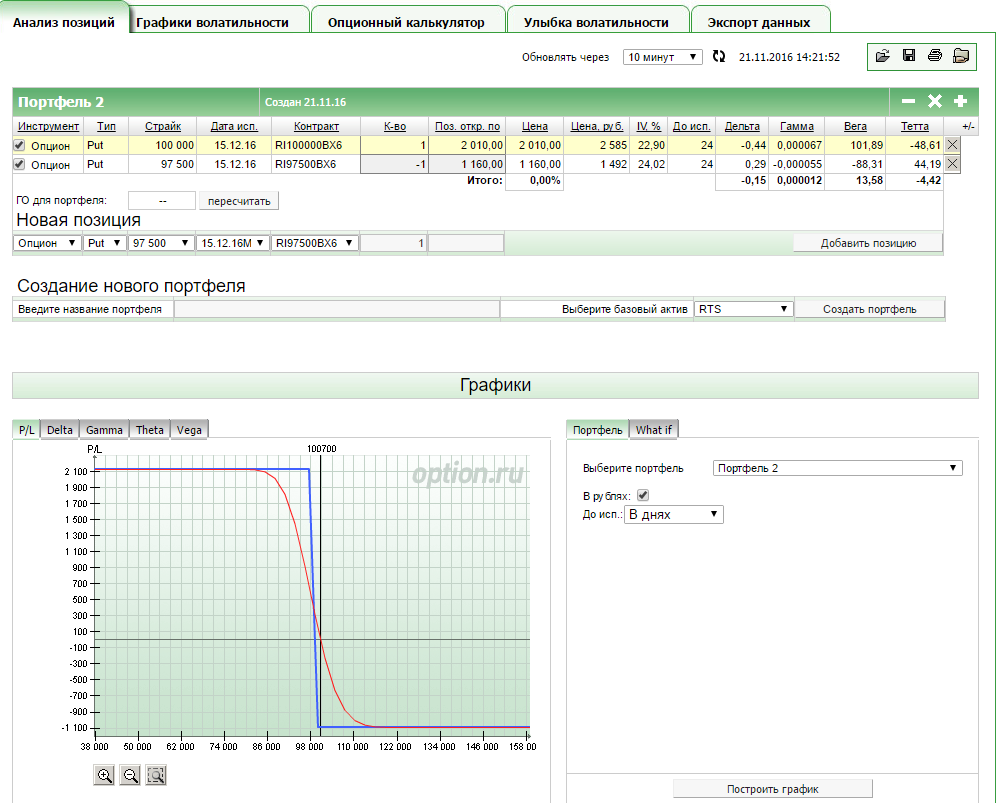
Task: Switch to 'Улыбка волатильности' tab
Action: [596, 22]
